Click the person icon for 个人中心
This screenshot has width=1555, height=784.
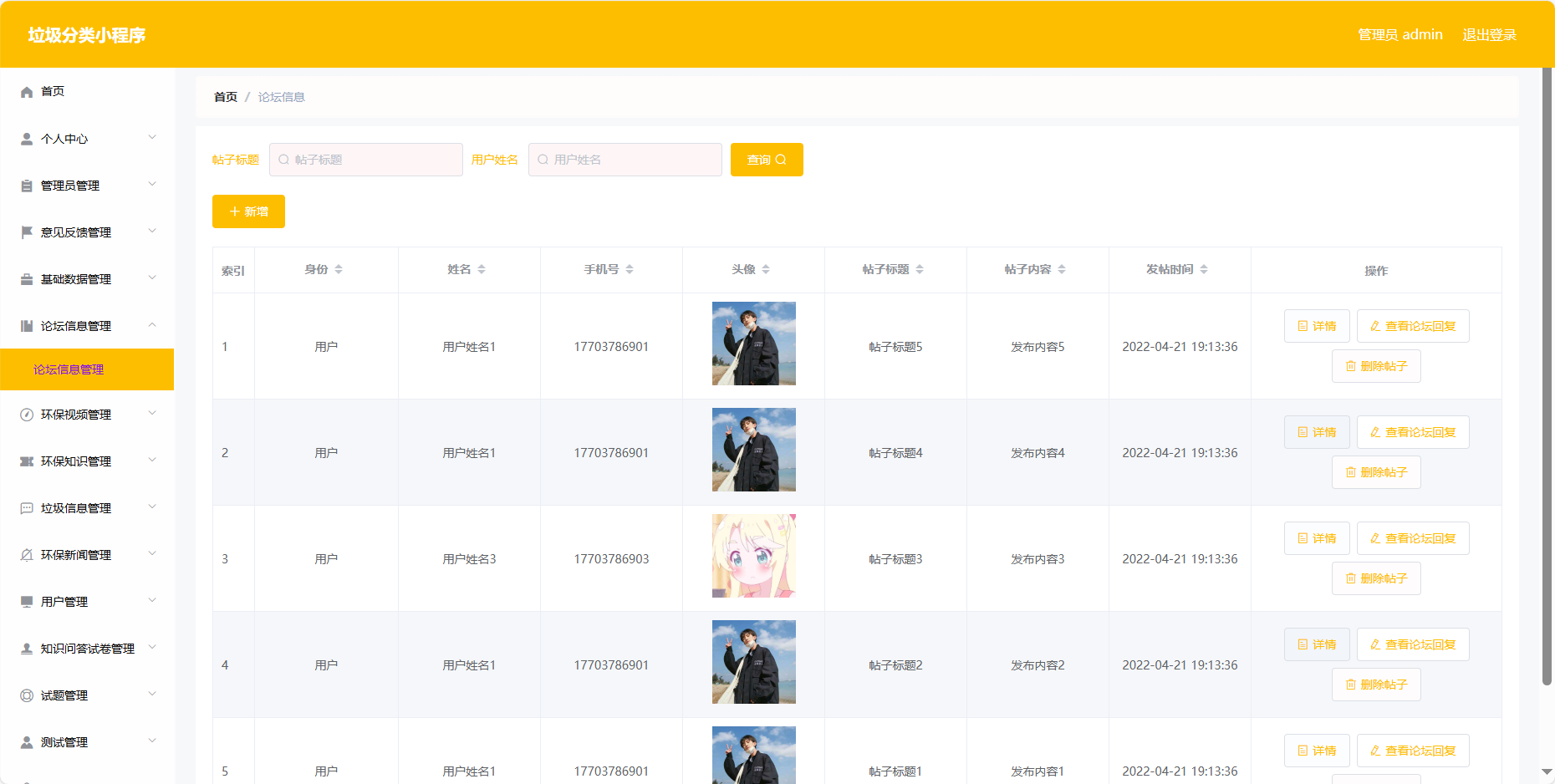click(x=27, y=139)
